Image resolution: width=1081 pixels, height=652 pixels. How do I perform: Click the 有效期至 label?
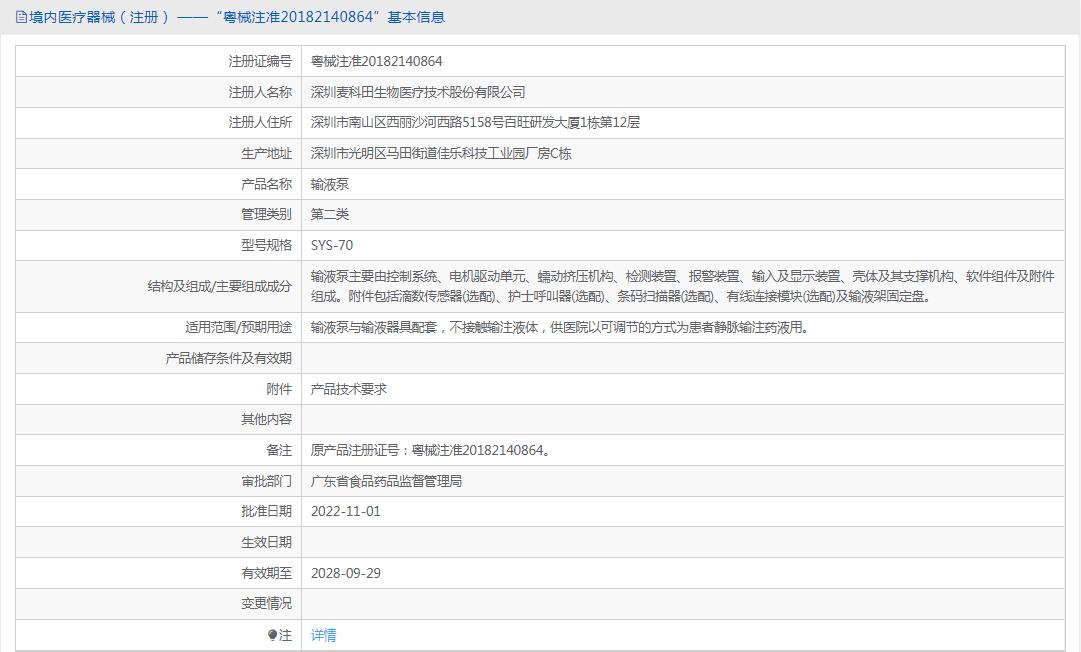(x=266, y=573)
